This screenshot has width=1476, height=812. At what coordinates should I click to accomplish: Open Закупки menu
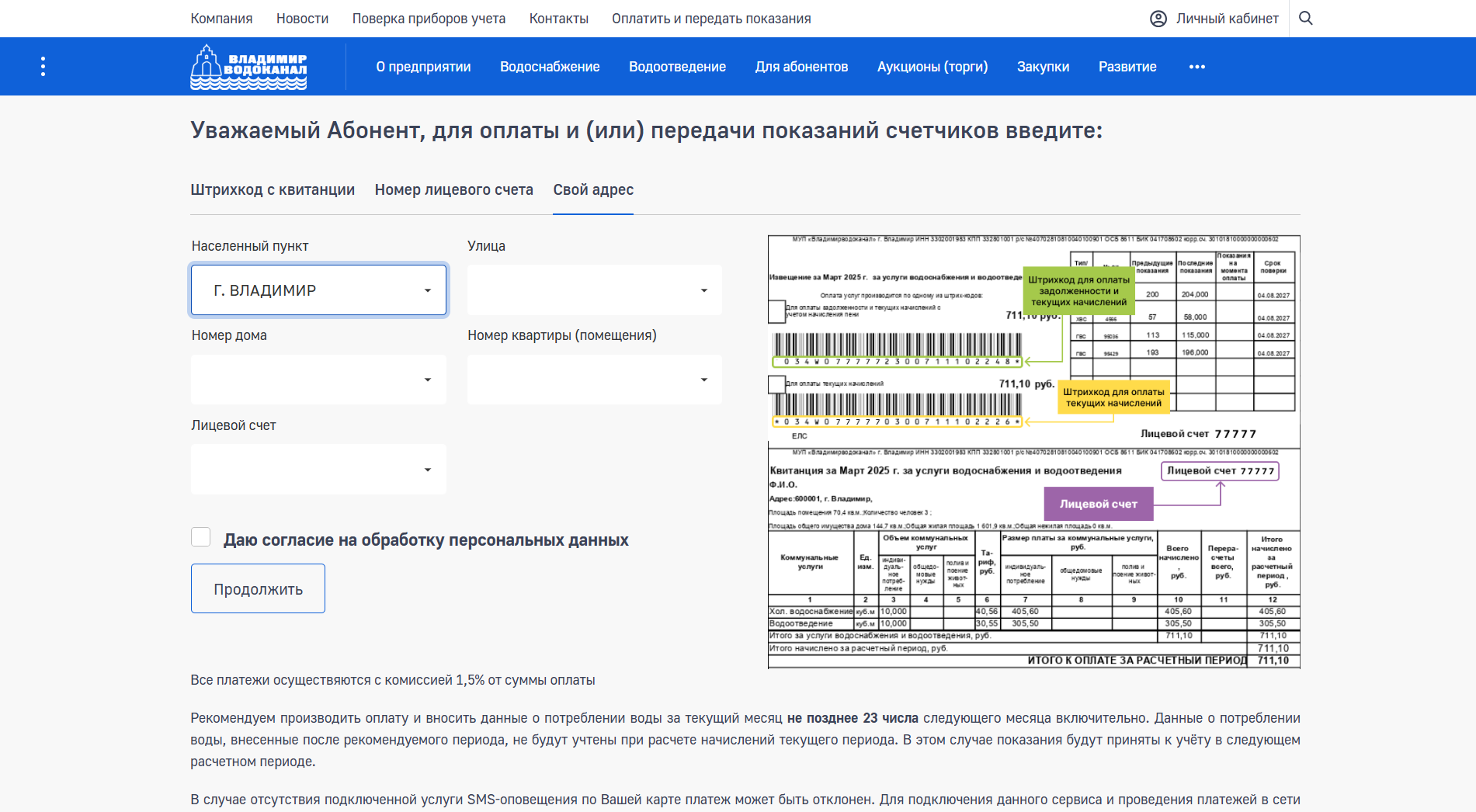1043,67
